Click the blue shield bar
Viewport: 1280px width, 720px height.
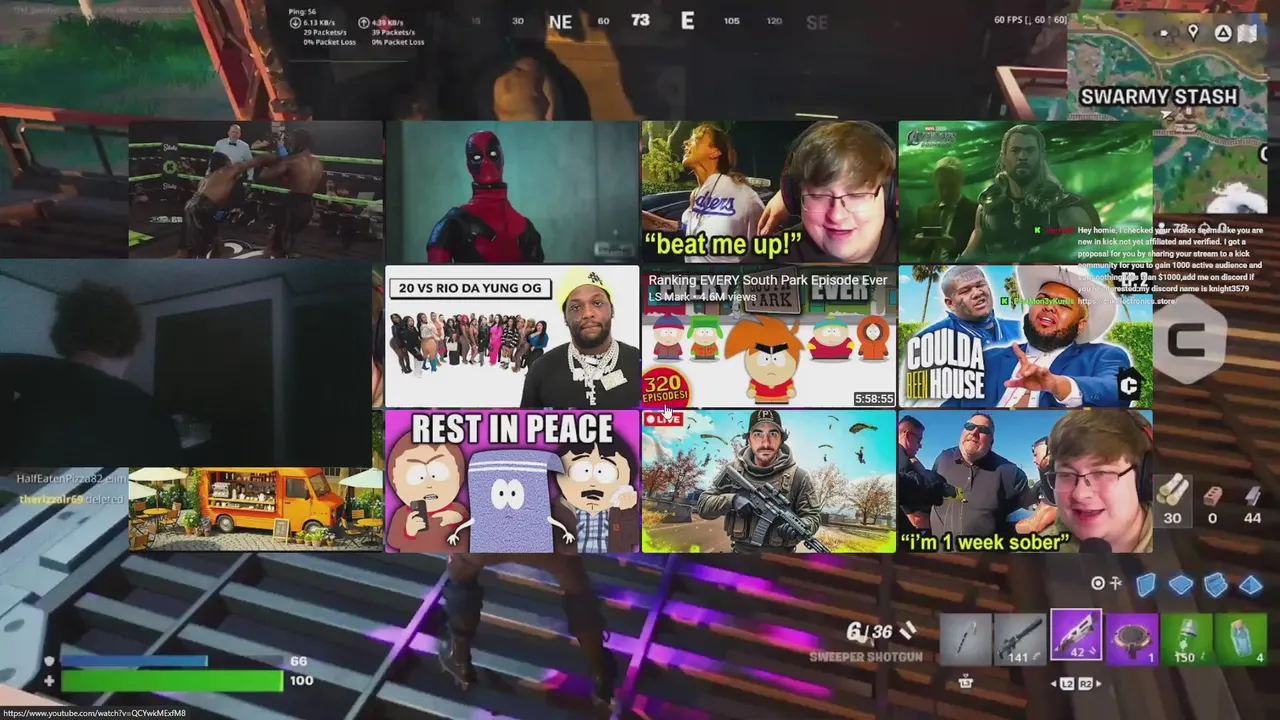tap(135, 661)
